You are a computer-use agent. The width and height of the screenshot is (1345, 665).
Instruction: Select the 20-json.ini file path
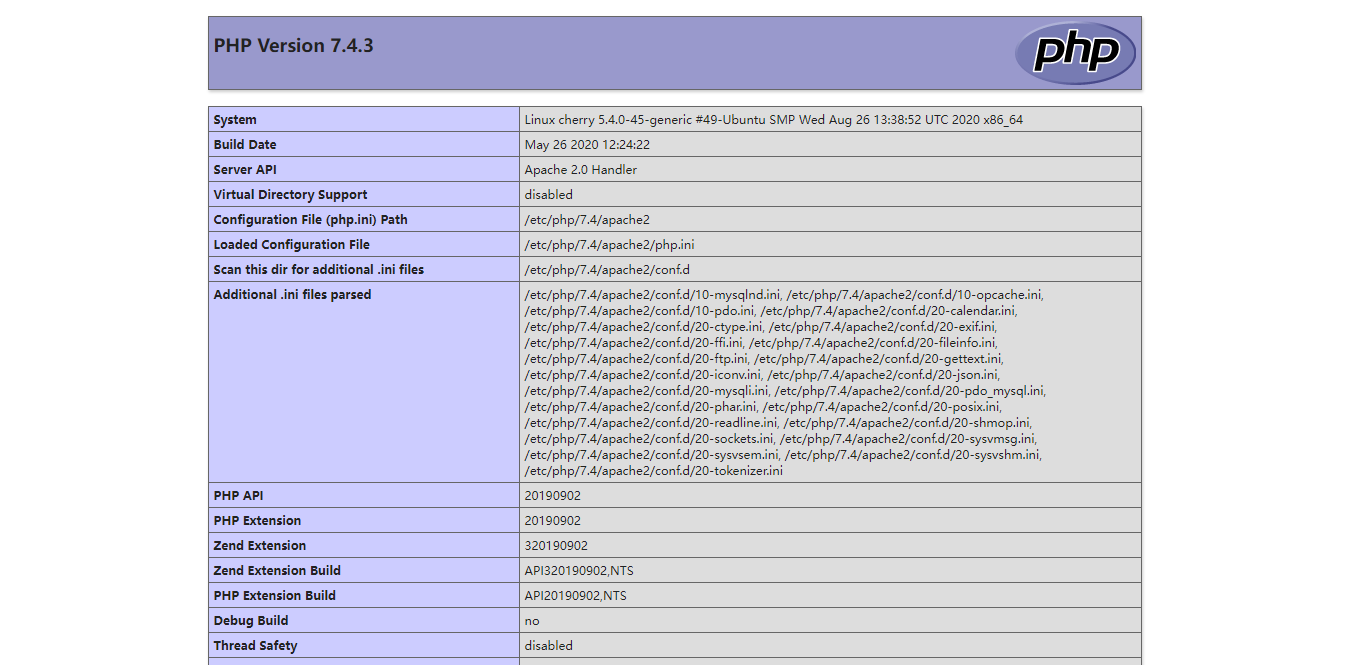pos(883,375)
